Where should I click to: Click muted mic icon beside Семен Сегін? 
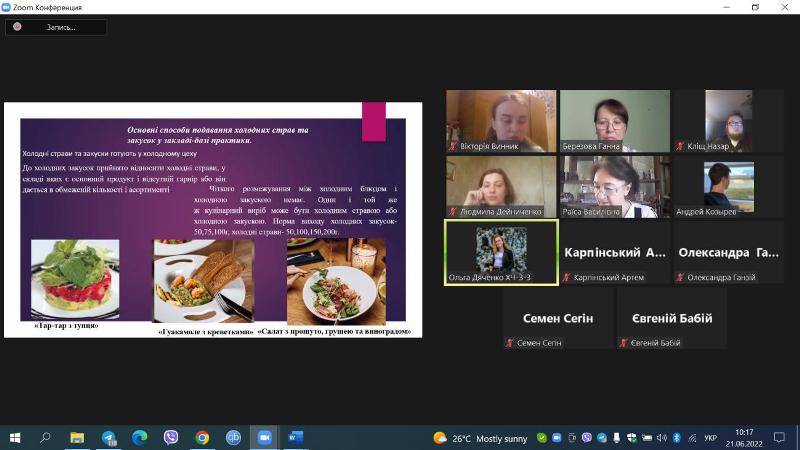(x=509, y=343)
